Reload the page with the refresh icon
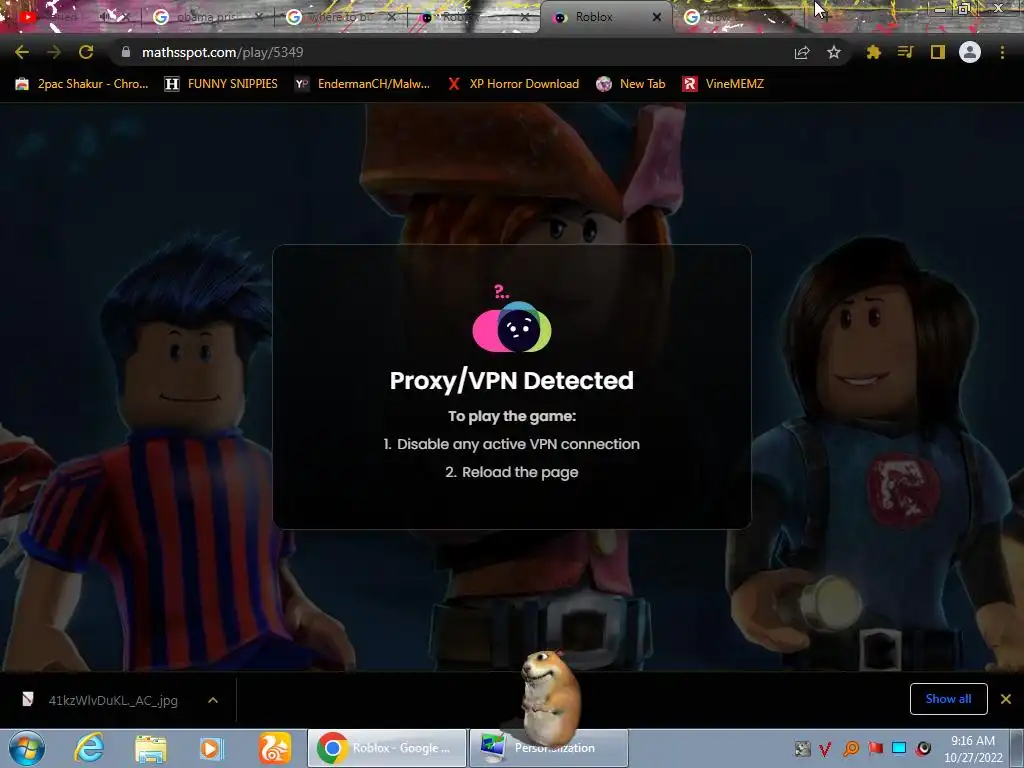The height and width of the screenshot is (768, 1024). coord(86,52)
